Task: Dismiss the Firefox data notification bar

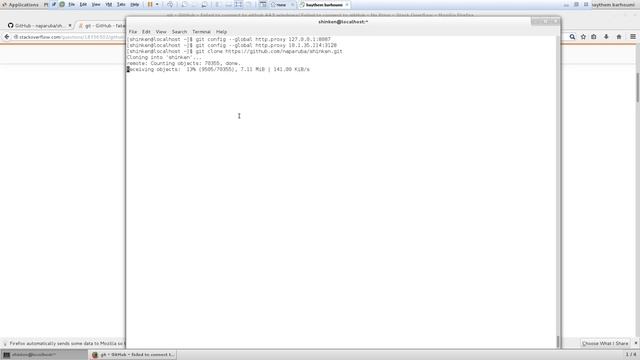Action: tap(636, 343)
